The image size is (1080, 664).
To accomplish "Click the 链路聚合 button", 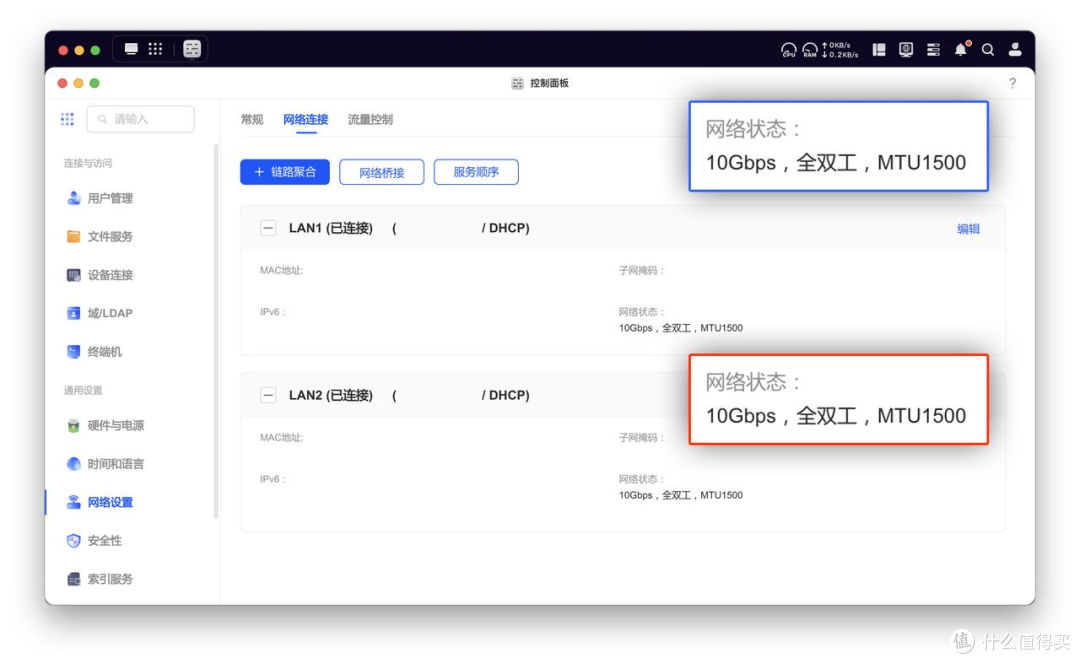I will (x=285, y=172).
